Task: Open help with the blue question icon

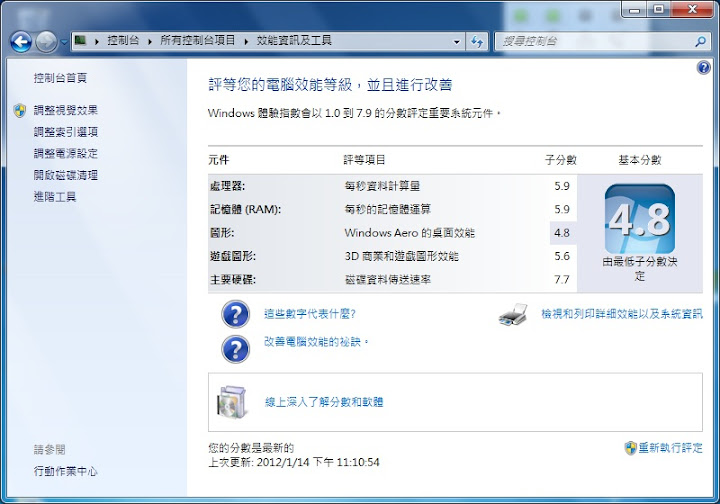Action: [703, 68]
